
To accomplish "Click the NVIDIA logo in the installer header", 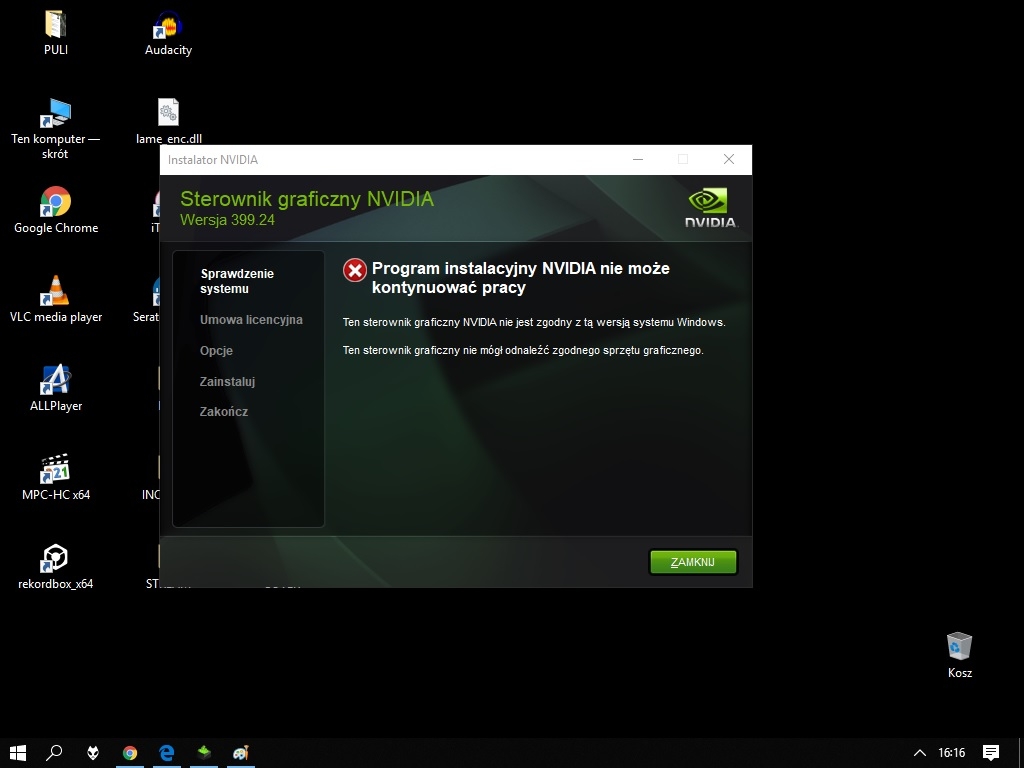I will click(711, 208).
